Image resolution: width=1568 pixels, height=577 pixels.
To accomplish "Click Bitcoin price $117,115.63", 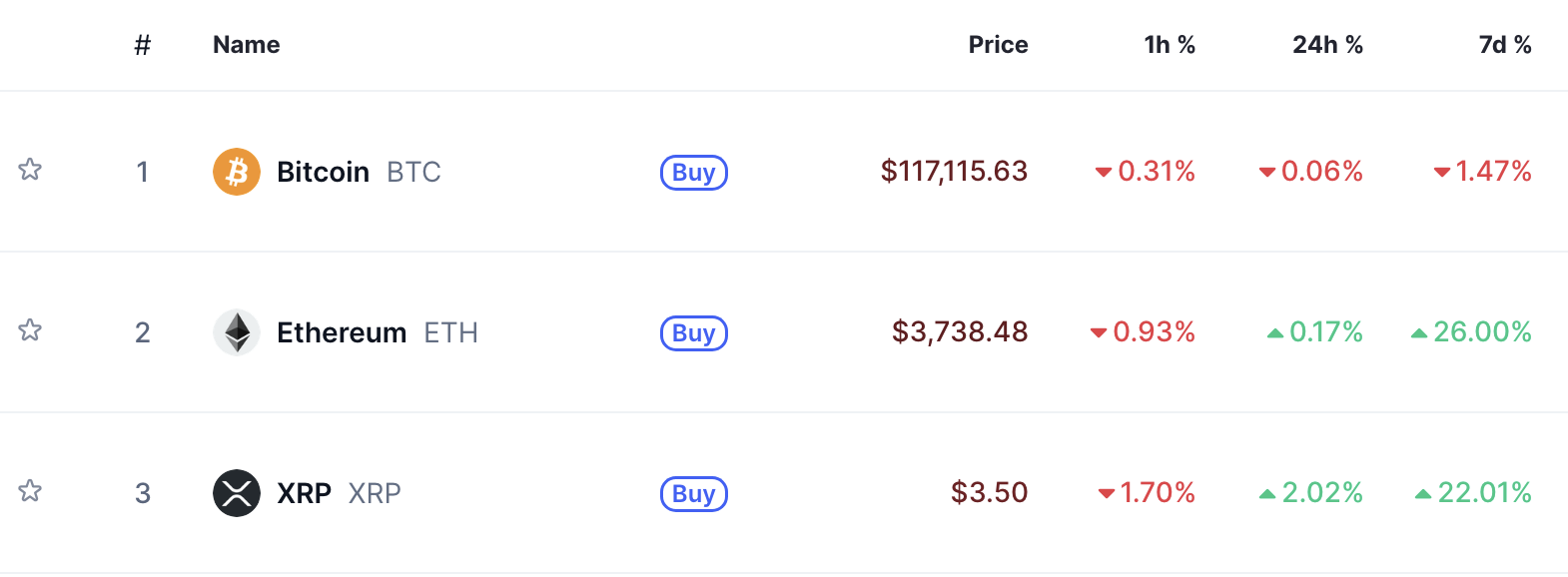I will click(x=954, y=172).
